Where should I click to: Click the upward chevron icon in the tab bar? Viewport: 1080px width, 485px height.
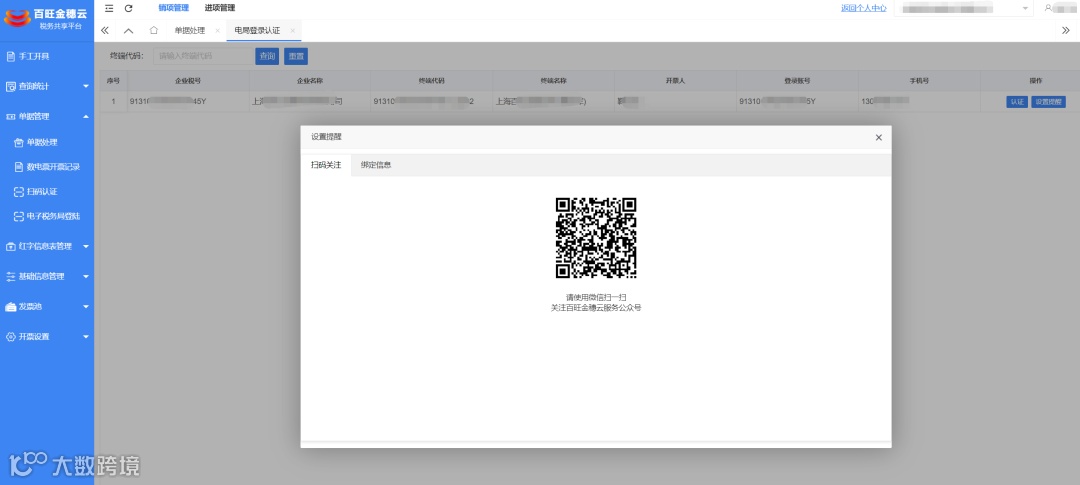tap(129, 30)
